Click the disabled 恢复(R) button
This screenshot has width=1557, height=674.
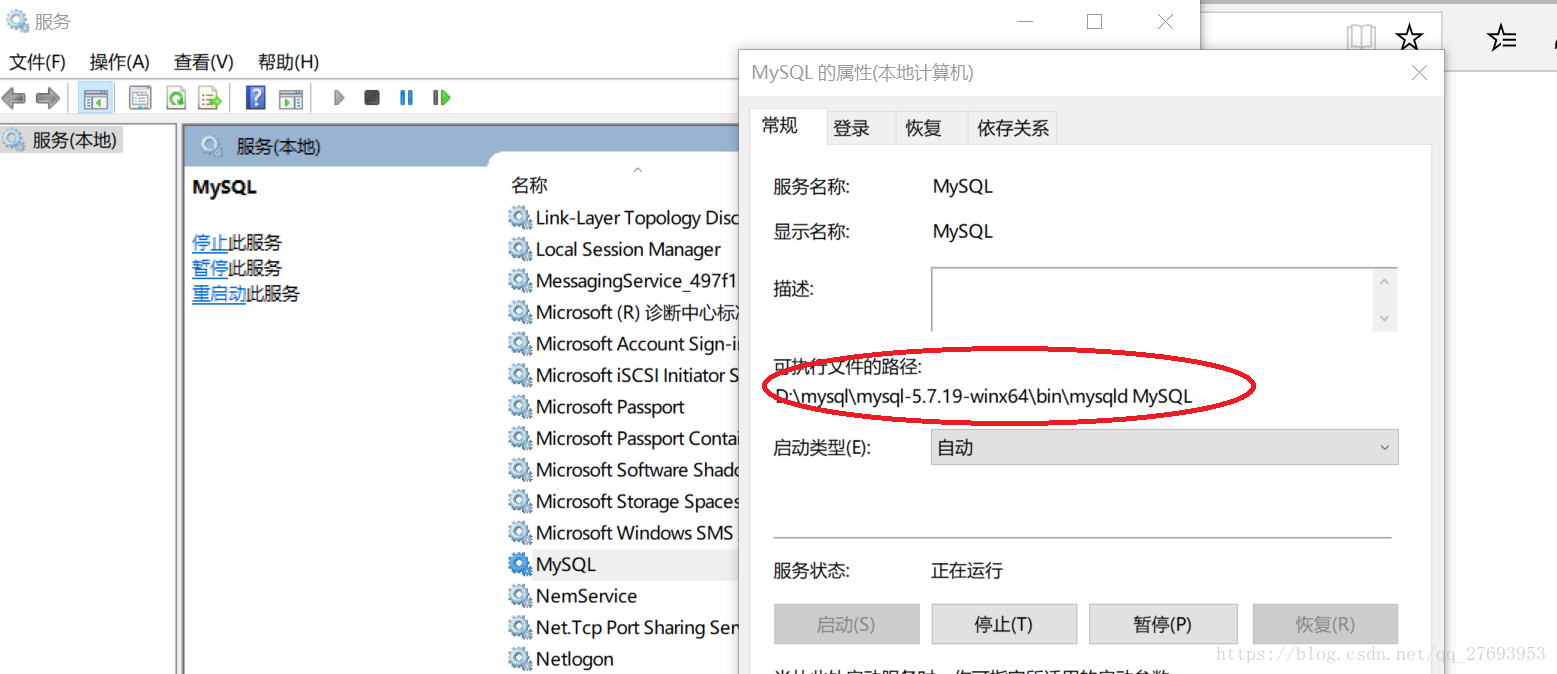click(1325, 624)
